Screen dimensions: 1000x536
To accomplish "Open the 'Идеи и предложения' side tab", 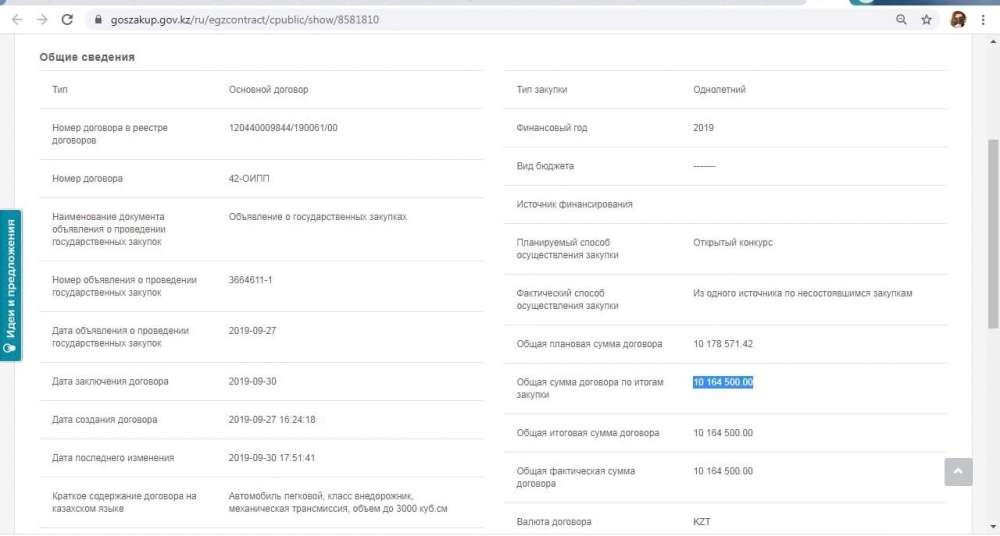I will [x=11, y=278].
